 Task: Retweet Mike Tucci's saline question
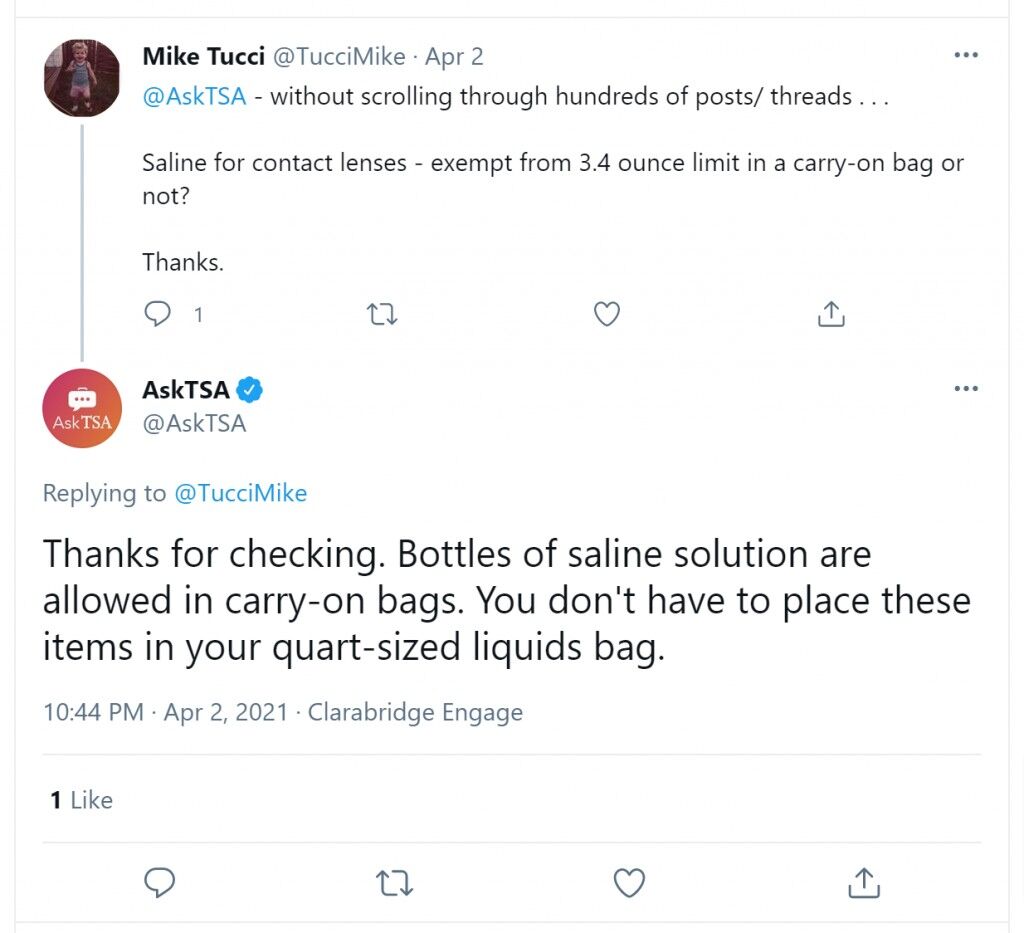point(382,314)
